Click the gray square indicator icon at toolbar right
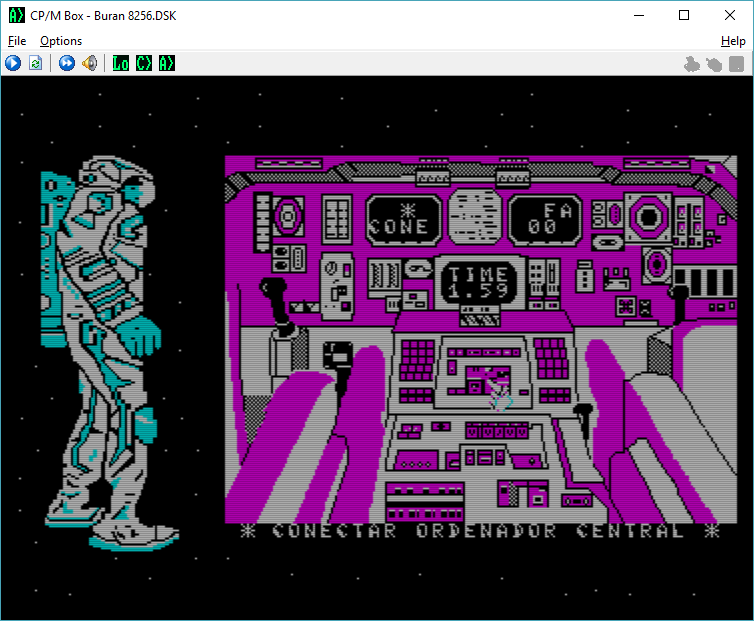754x621 pixels. (737, 64)
